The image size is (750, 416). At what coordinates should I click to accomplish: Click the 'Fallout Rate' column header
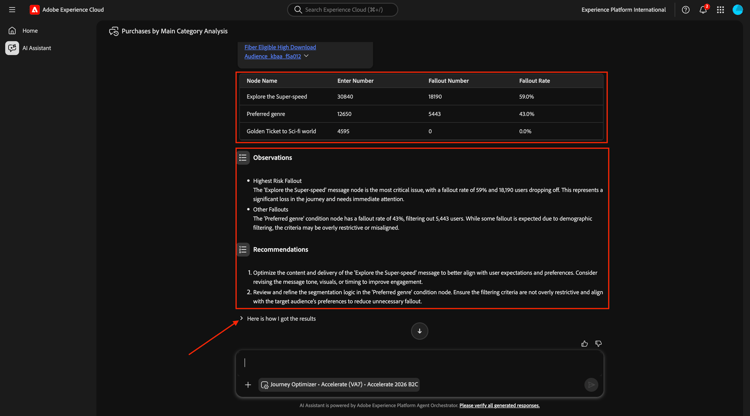click(534, 81)
